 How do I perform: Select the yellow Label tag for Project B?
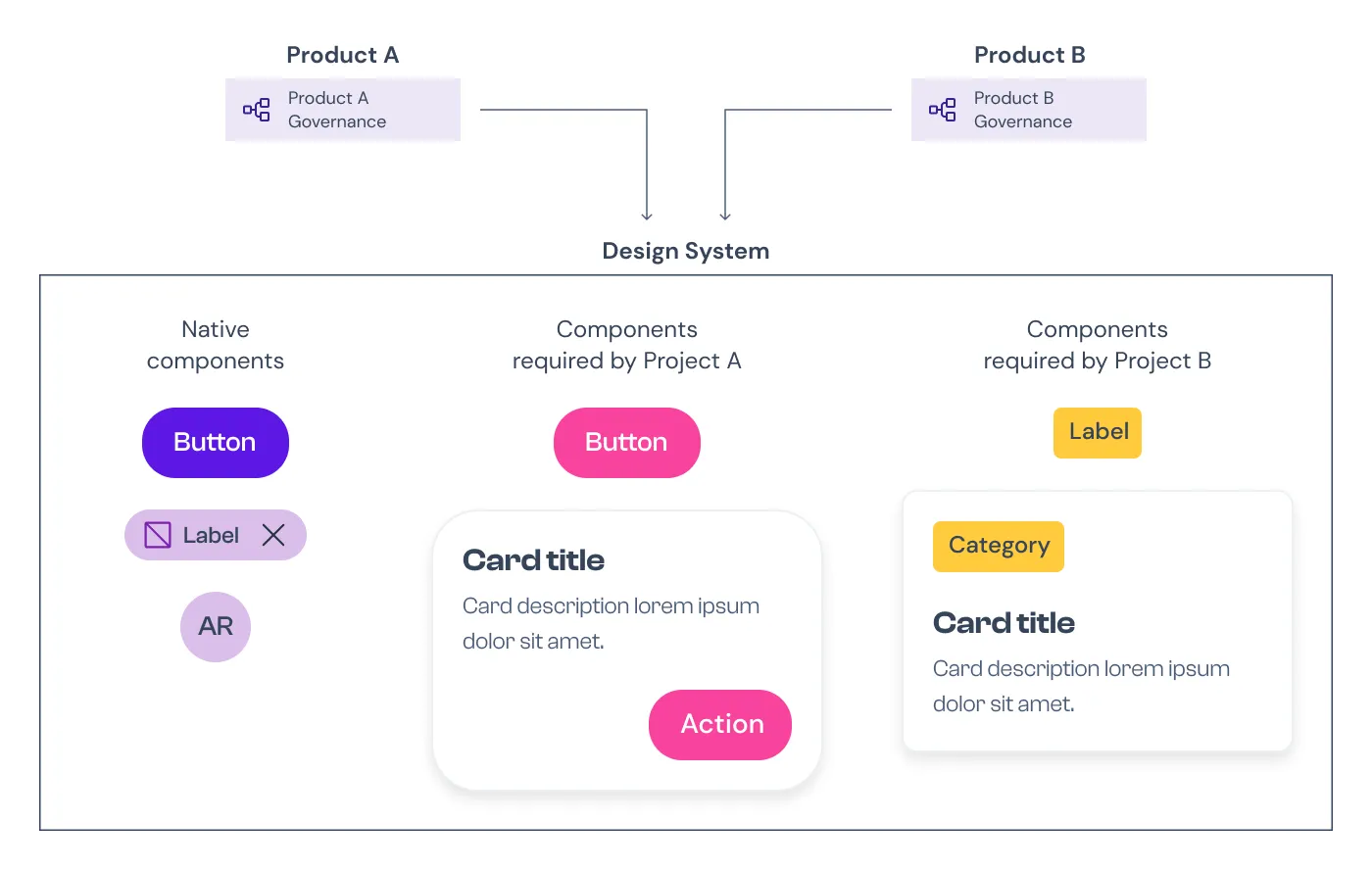click(1098, 433)
